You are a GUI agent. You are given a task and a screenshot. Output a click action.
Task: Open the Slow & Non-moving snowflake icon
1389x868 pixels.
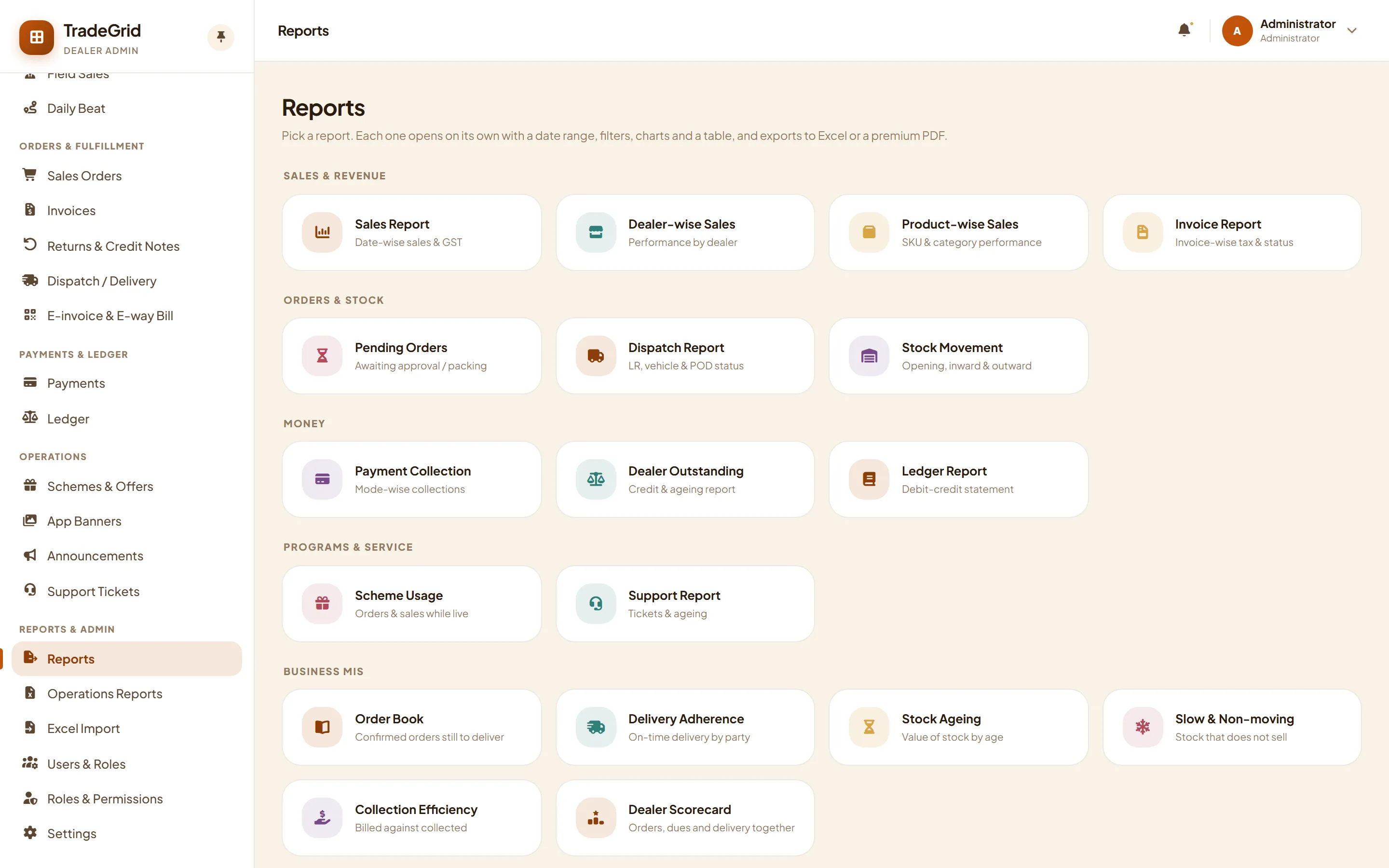click(x=1143, y=727)
